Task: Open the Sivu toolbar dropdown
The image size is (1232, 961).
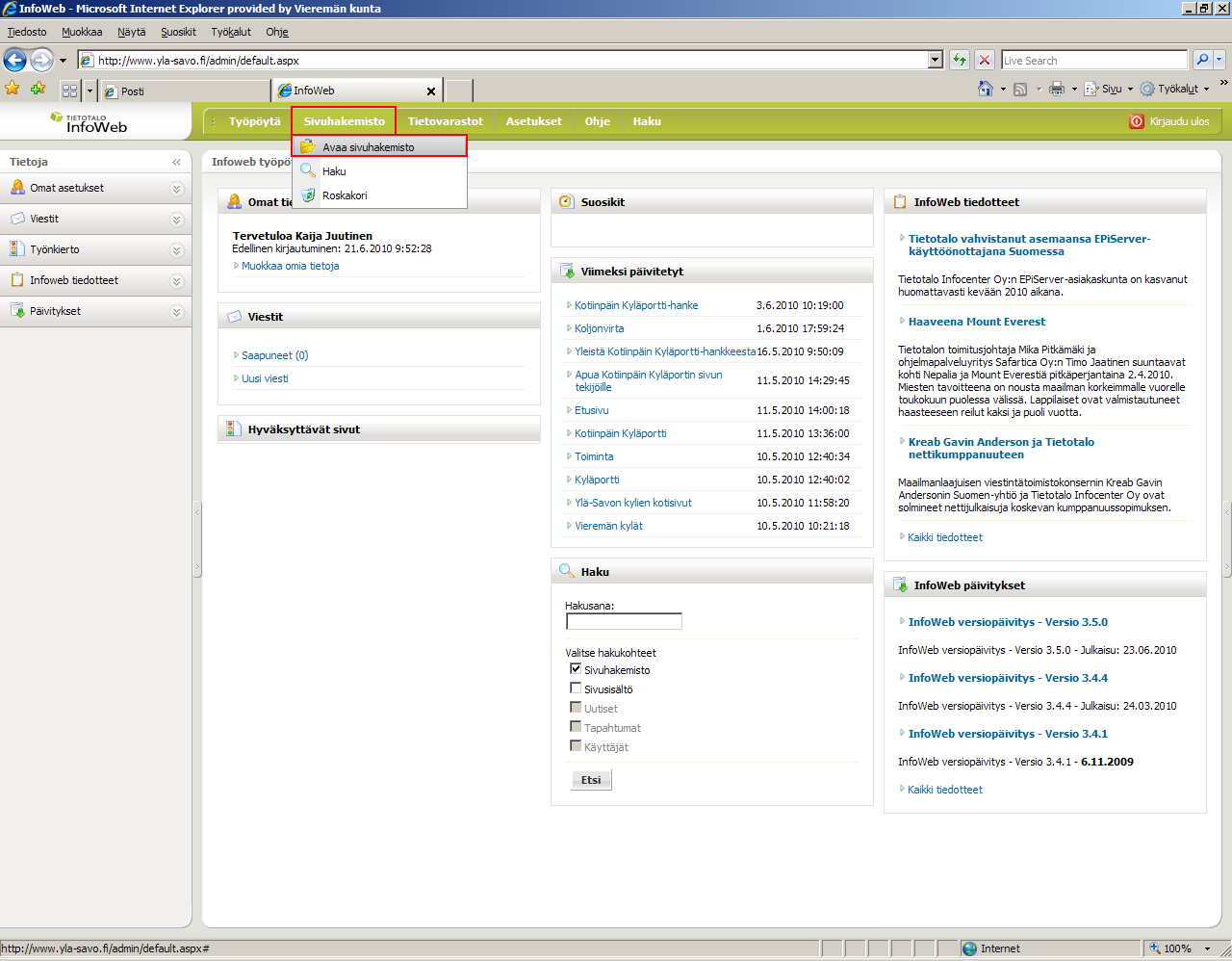Action: pos(1110,89)
